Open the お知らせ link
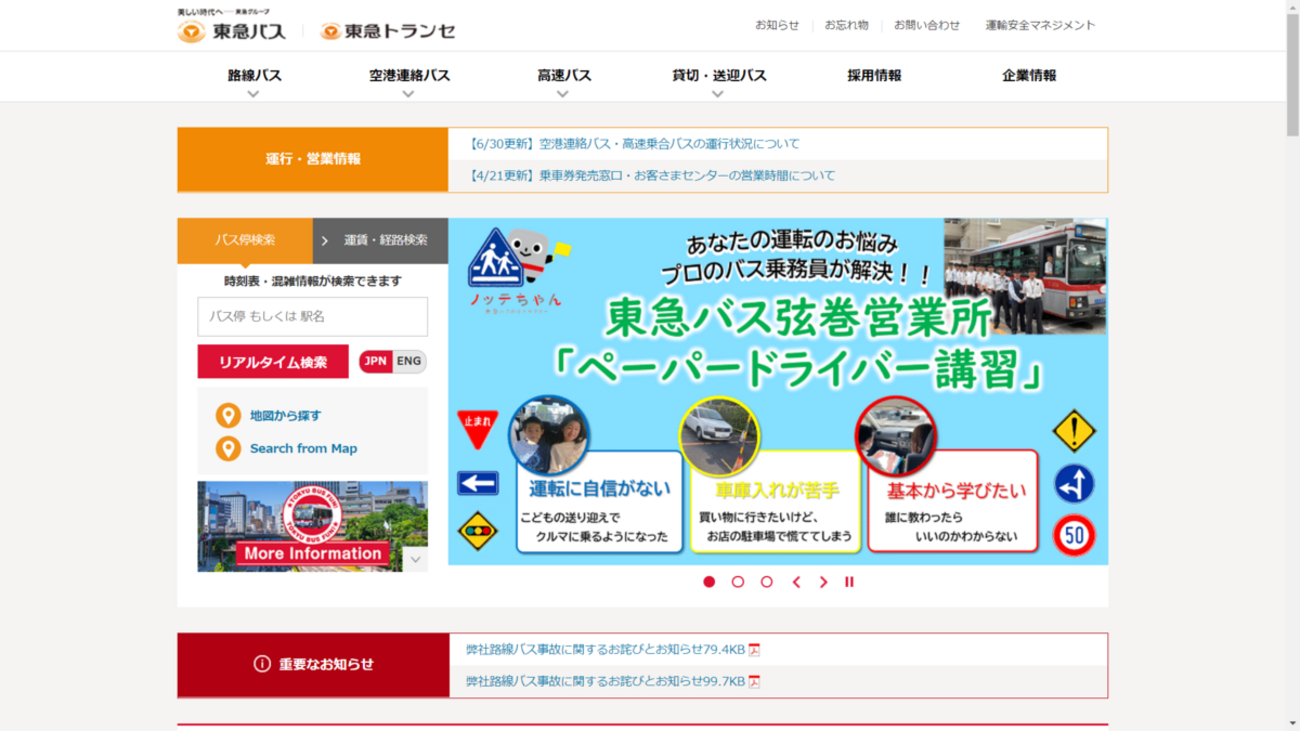 coord(777,25)
